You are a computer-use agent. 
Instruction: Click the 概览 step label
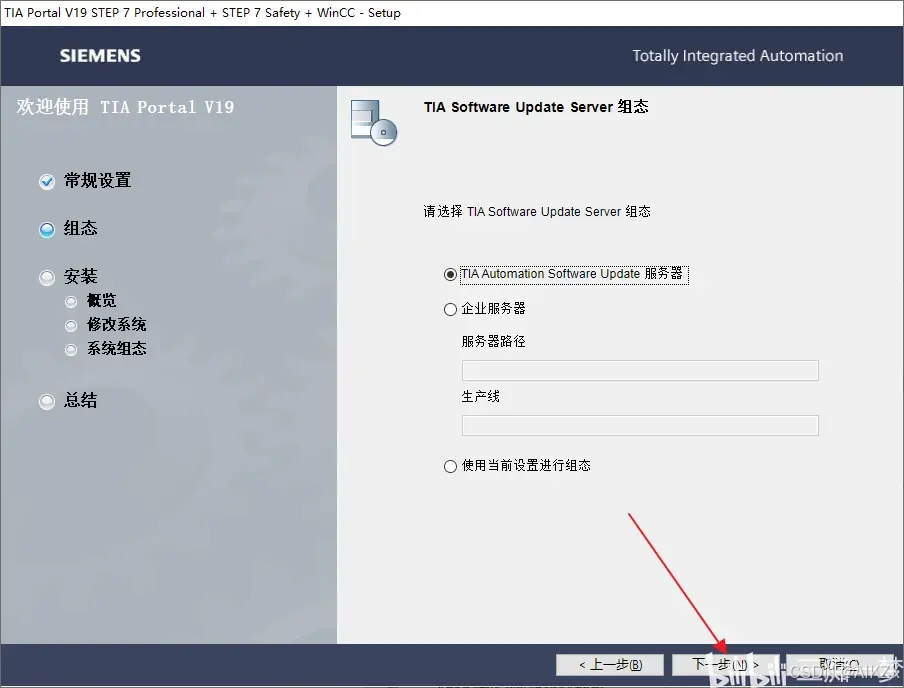pos(101,300)
